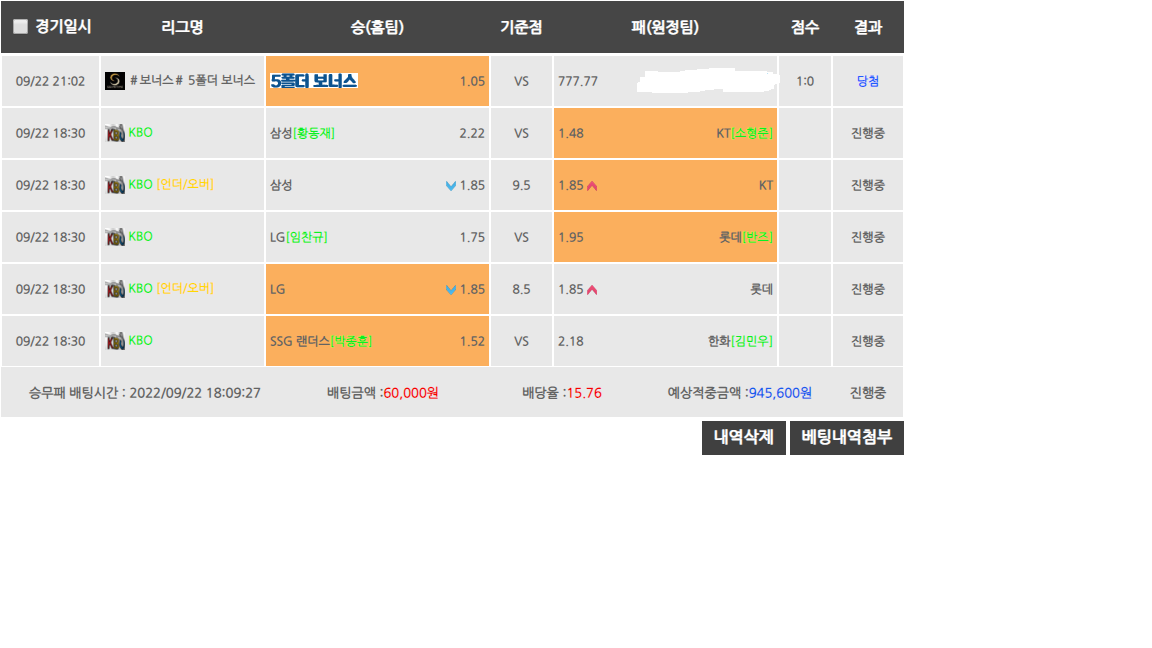The width and height of the screenshot is (1152, 648).
Task: Click blue down arrow in 삼성 under odds
Action: [x=451, y=186]
